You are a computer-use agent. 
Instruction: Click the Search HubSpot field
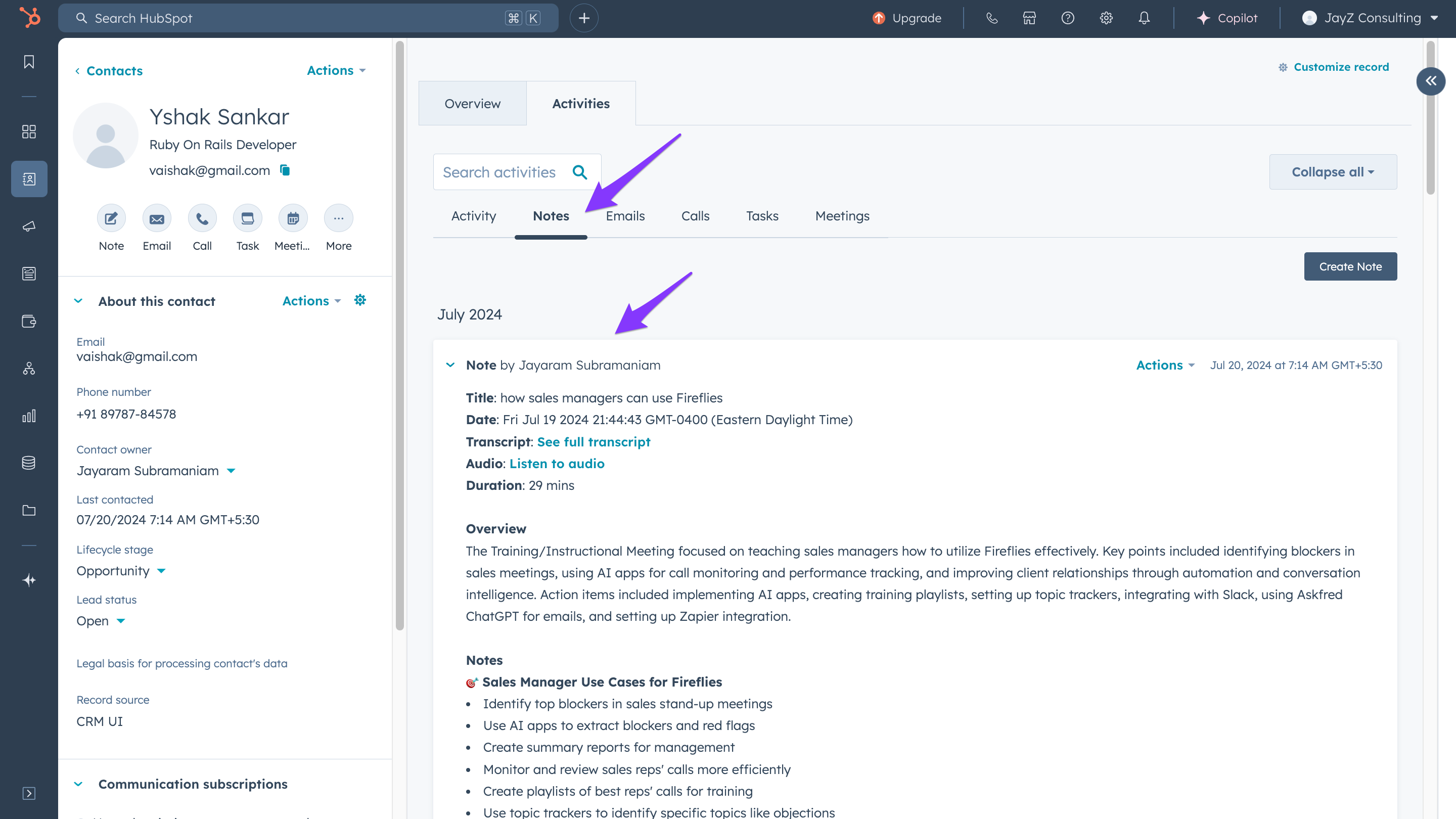(x=308, y=18)
